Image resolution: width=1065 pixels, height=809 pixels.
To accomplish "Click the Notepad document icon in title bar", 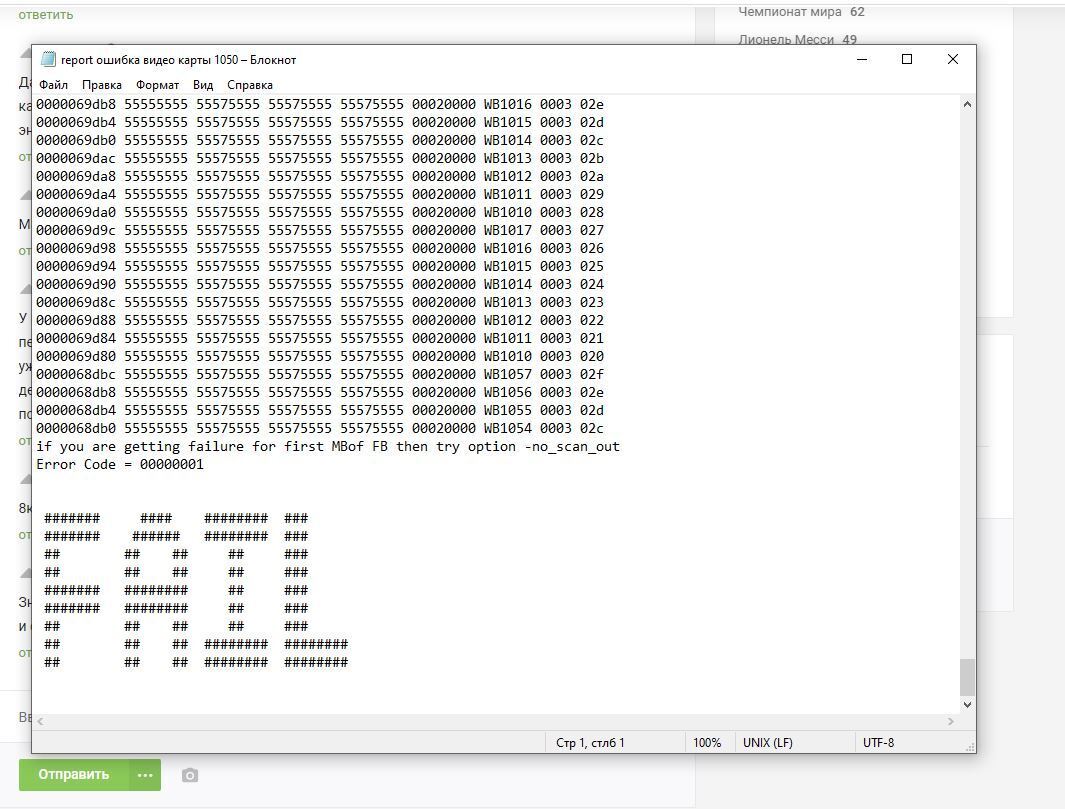I will click(x=48, y=60).
